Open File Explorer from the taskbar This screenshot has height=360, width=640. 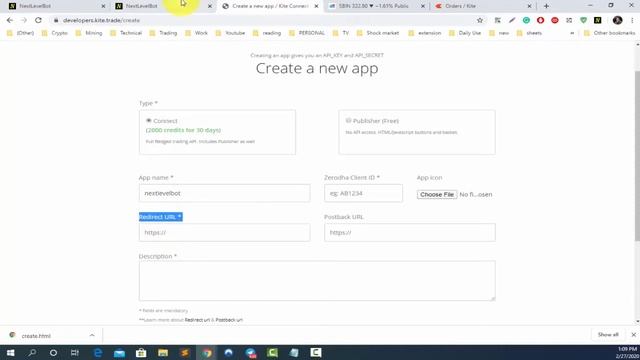click(163, 353)
